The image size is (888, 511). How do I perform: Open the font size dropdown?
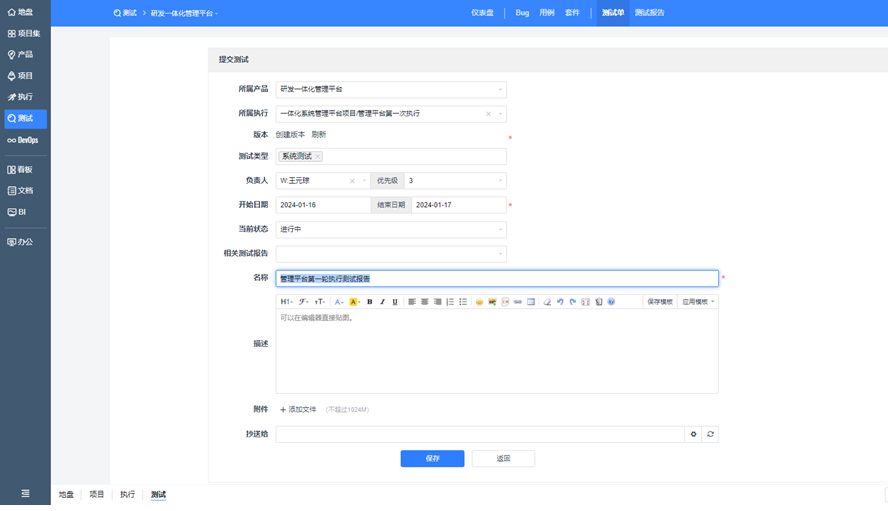pos(320,302)
